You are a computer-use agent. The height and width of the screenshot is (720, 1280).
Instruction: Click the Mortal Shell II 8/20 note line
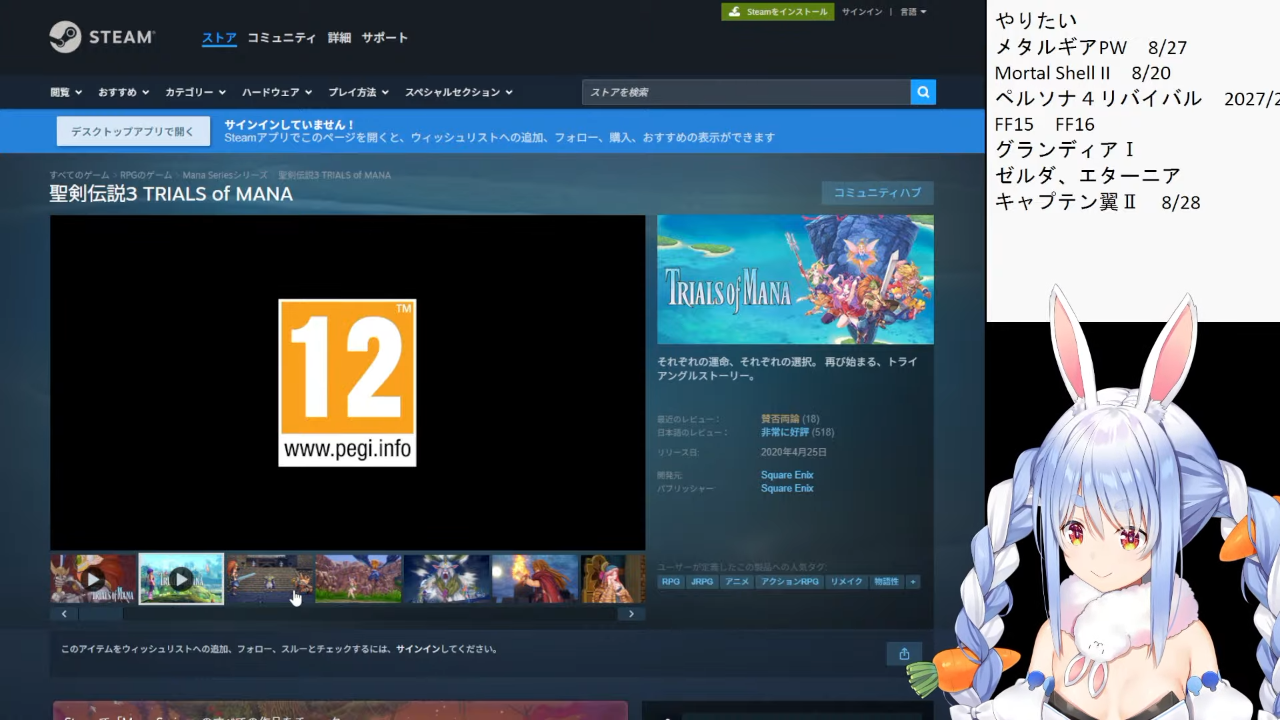coord(1083,73)
